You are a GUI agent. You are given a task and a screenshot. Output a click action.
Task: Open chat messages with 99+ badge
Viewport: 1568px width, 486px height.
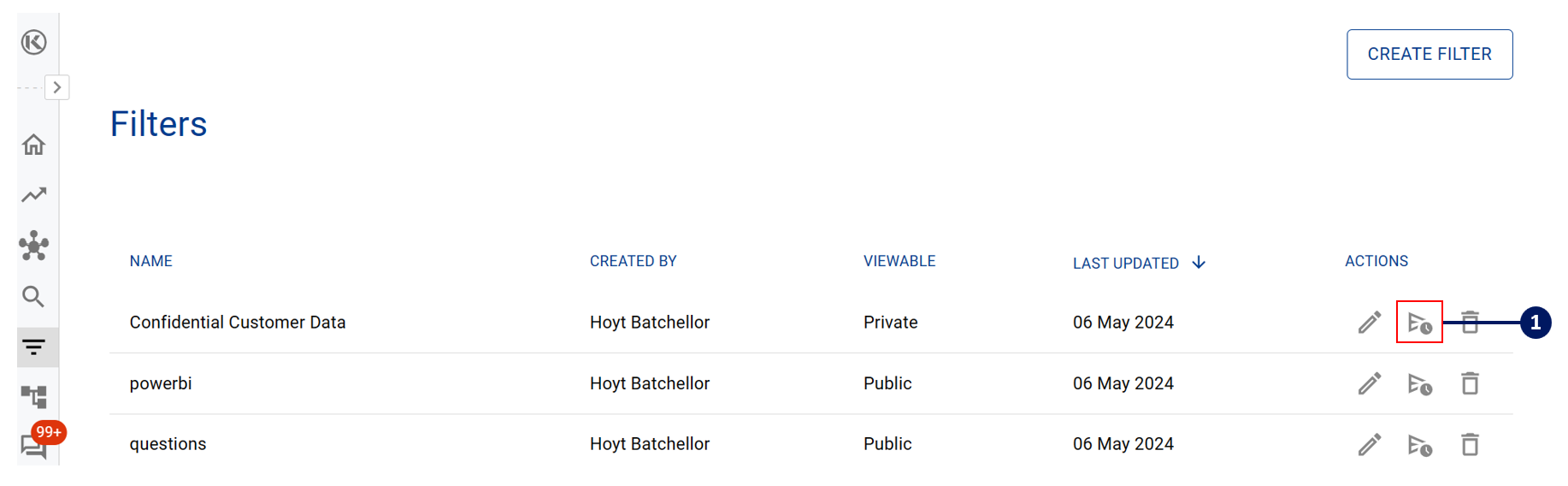[34, 445]
